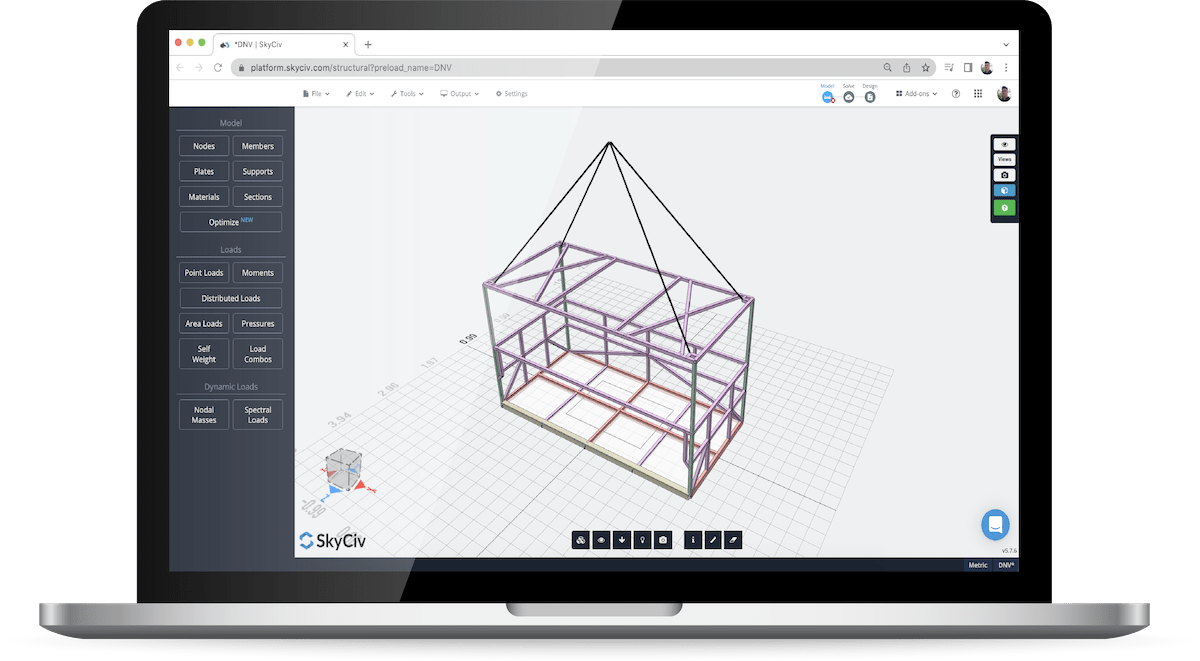Toggle the blue globe icon on the right panel

pyautogui.click(x=1003, y=190)
